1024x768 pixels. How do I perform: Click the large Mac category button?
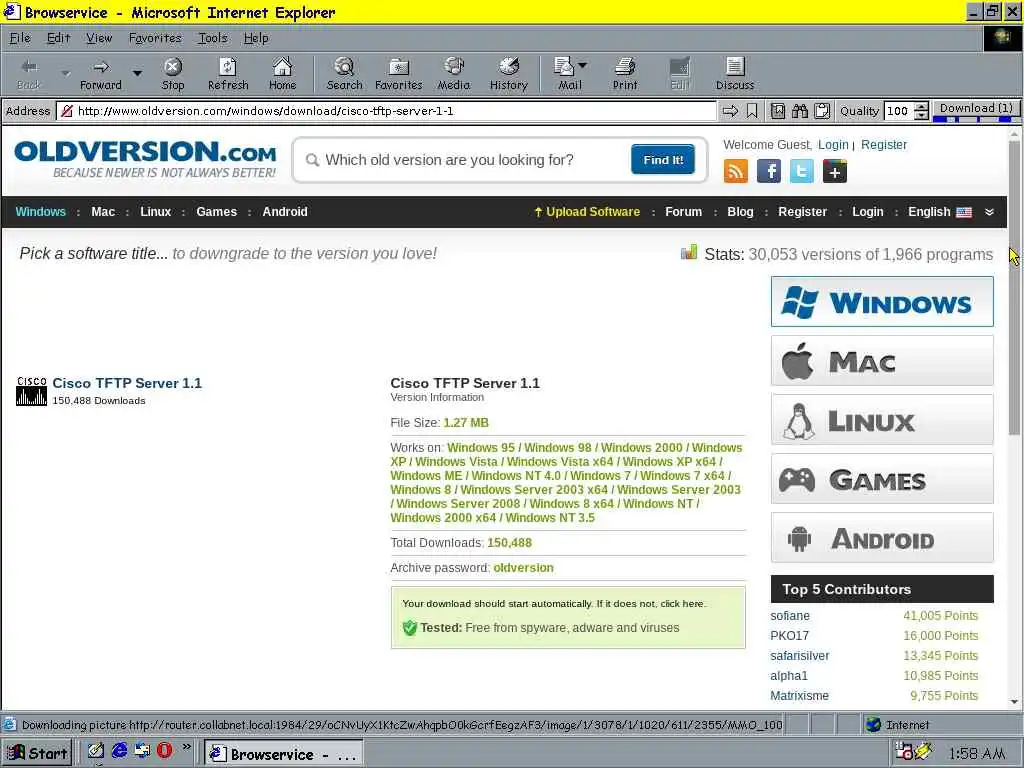[882, 360]
